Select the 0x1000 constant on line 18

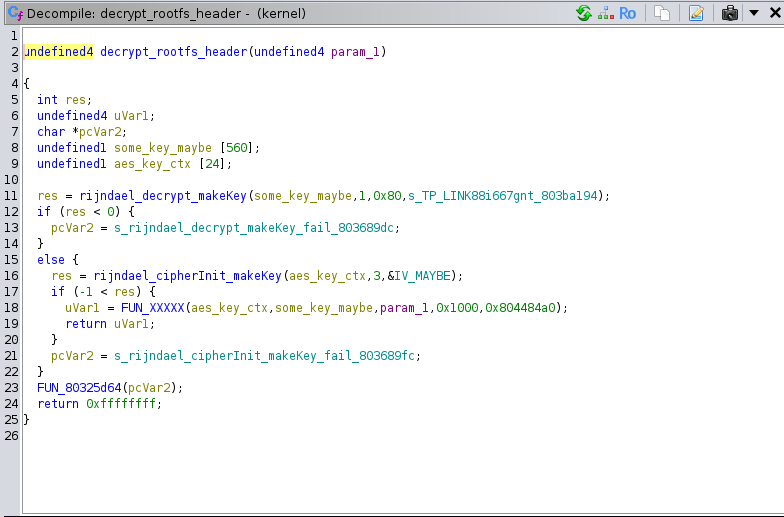coord(457,308)
